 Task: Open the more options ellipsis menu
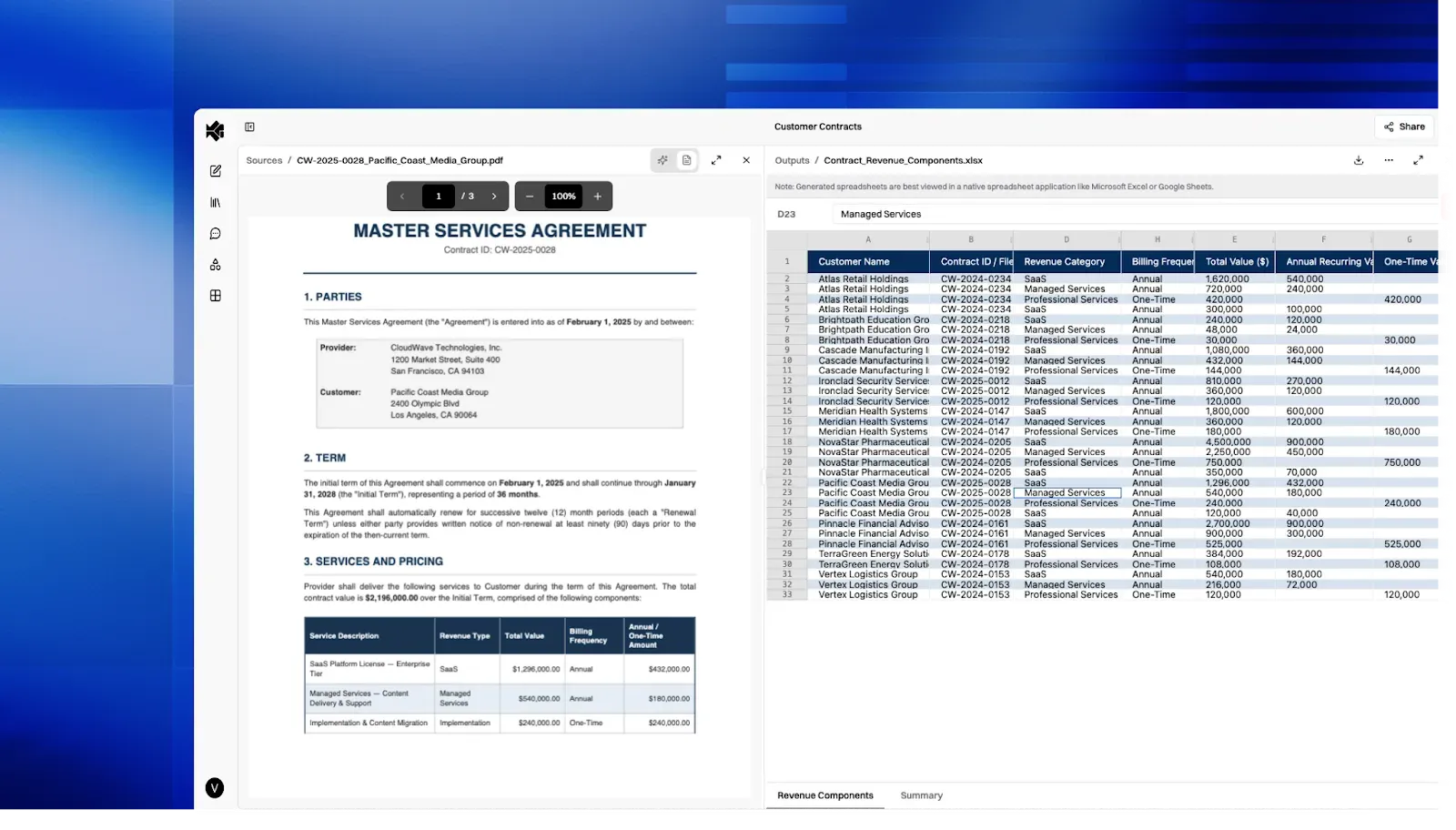point(1389,160)
